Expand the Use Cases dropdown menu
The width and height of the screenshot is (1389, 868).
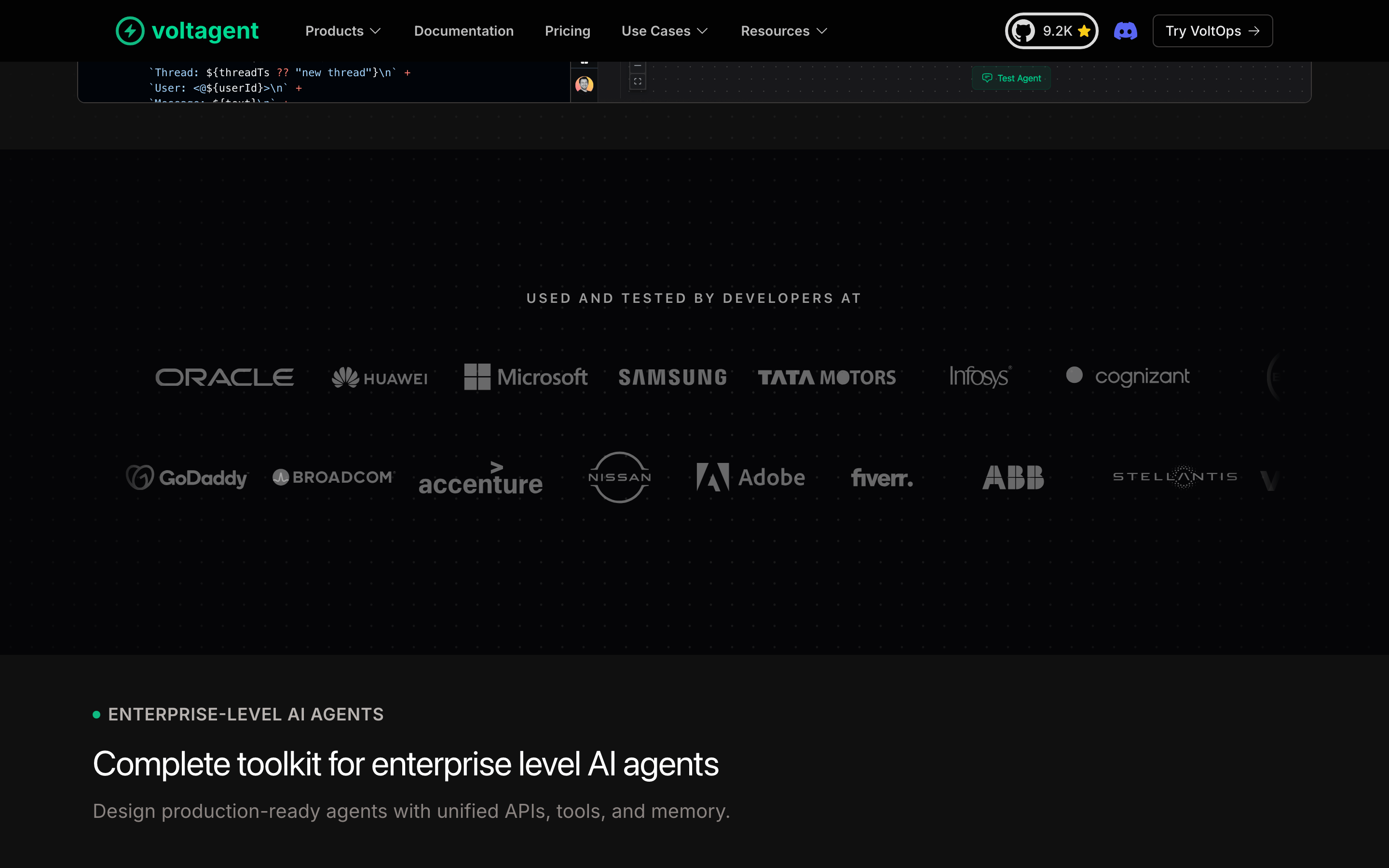665,31
